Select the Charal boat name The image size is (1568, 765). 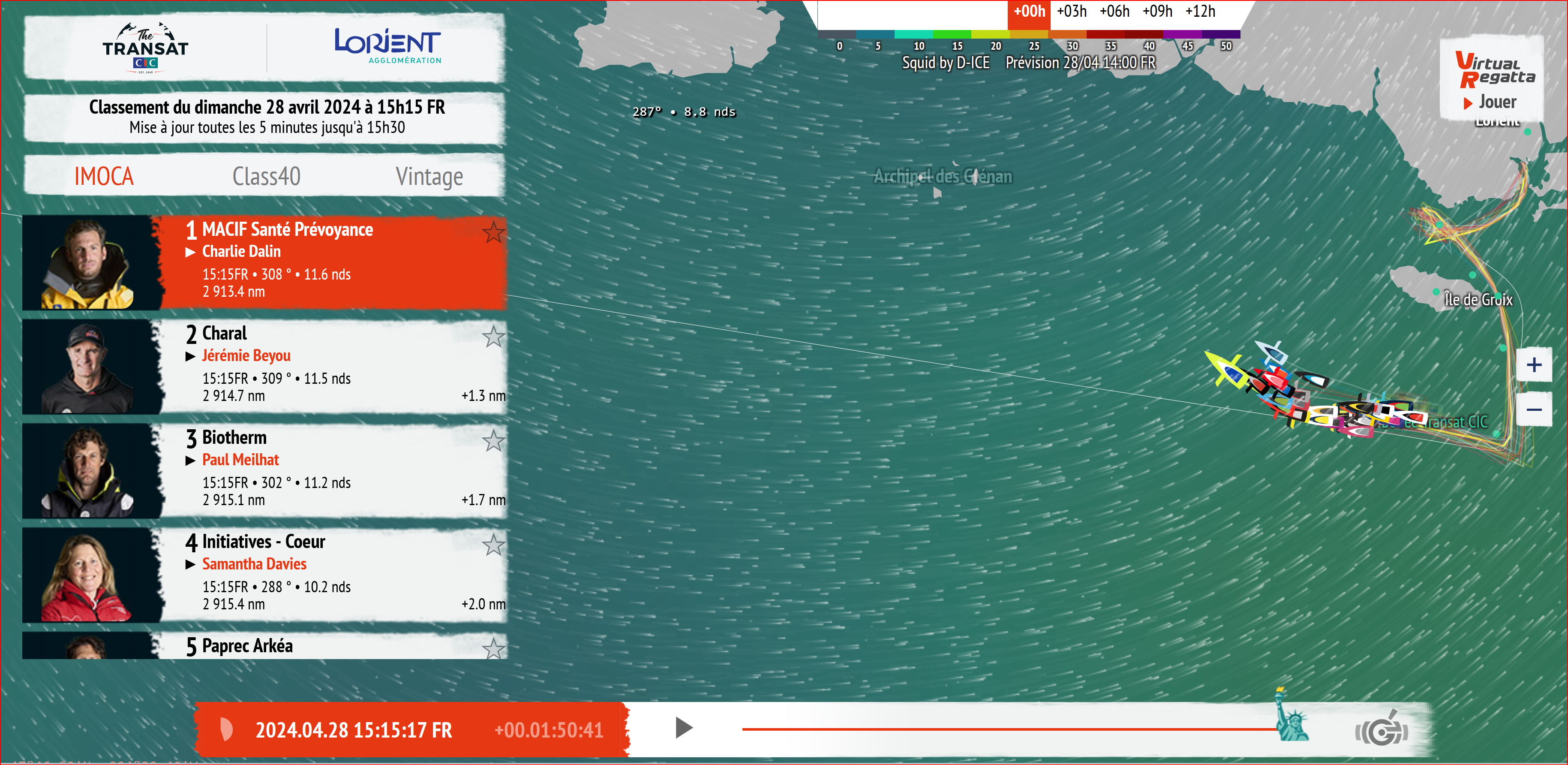pos(225,333)
